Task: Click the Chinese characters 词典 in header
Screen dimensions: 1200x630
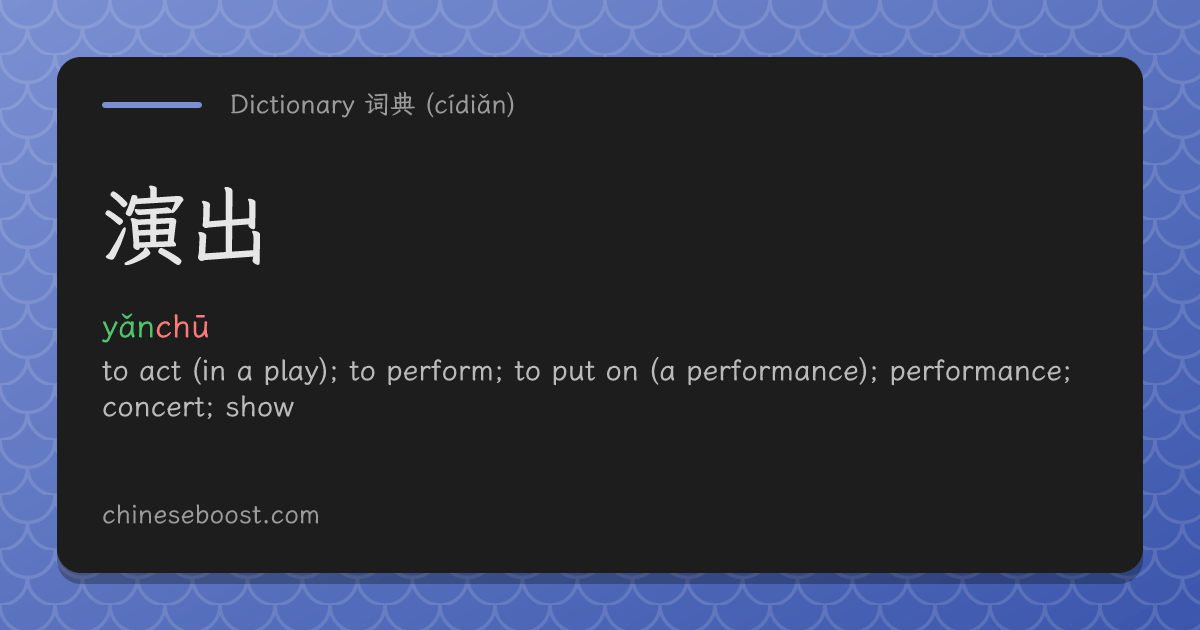Action: pos(390,104)
